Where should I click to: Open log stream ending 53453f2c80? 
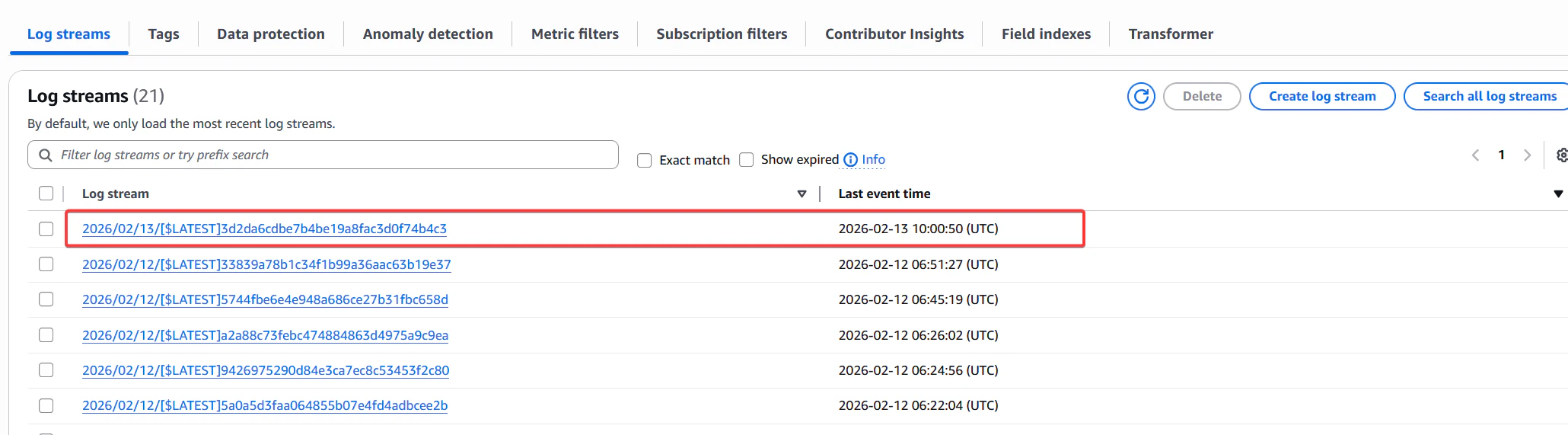[x=266, y=370]
